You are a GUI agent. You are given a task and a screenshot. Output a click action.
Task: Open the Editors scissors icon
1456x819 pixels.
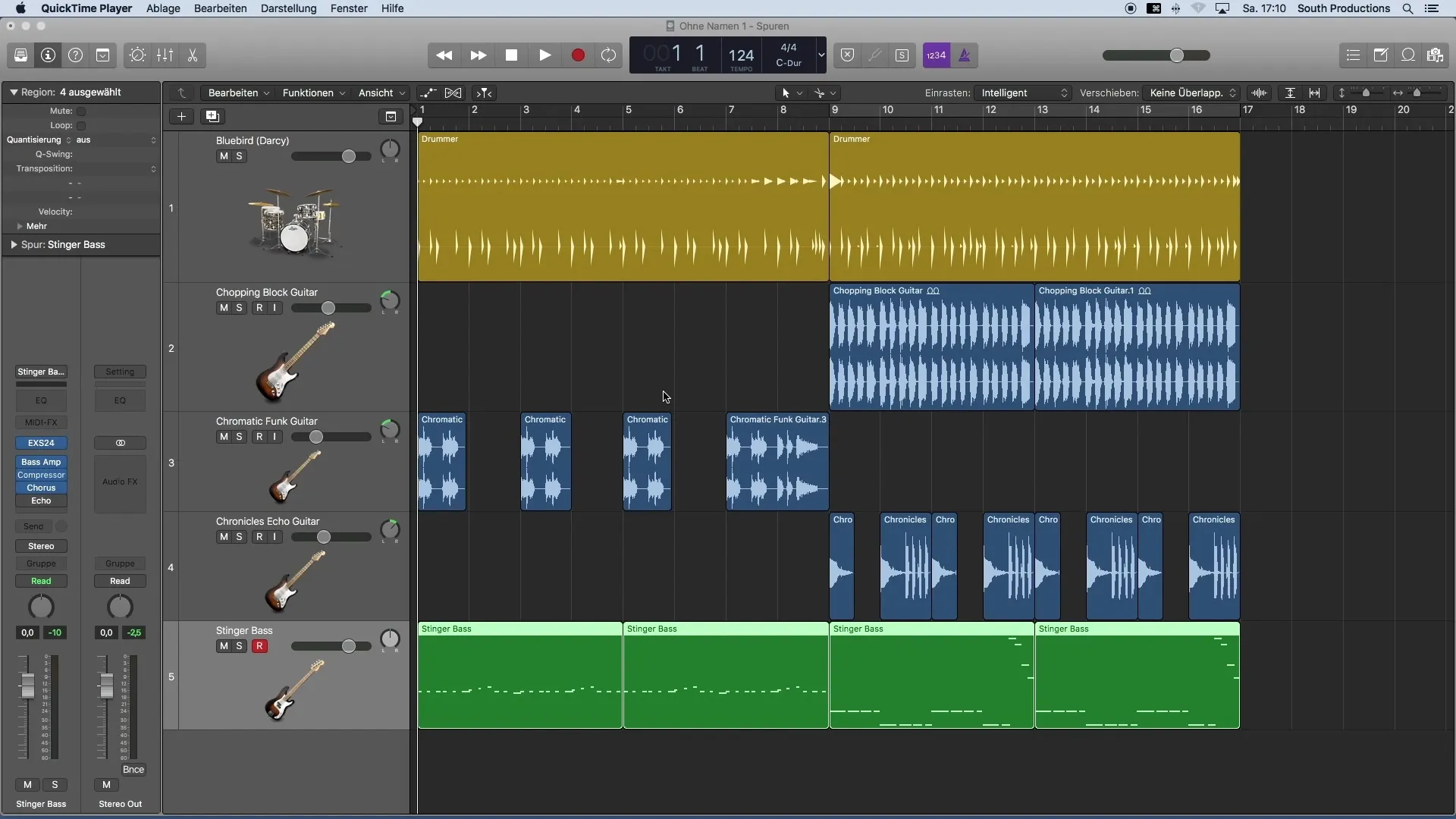(x=193, y=55)
